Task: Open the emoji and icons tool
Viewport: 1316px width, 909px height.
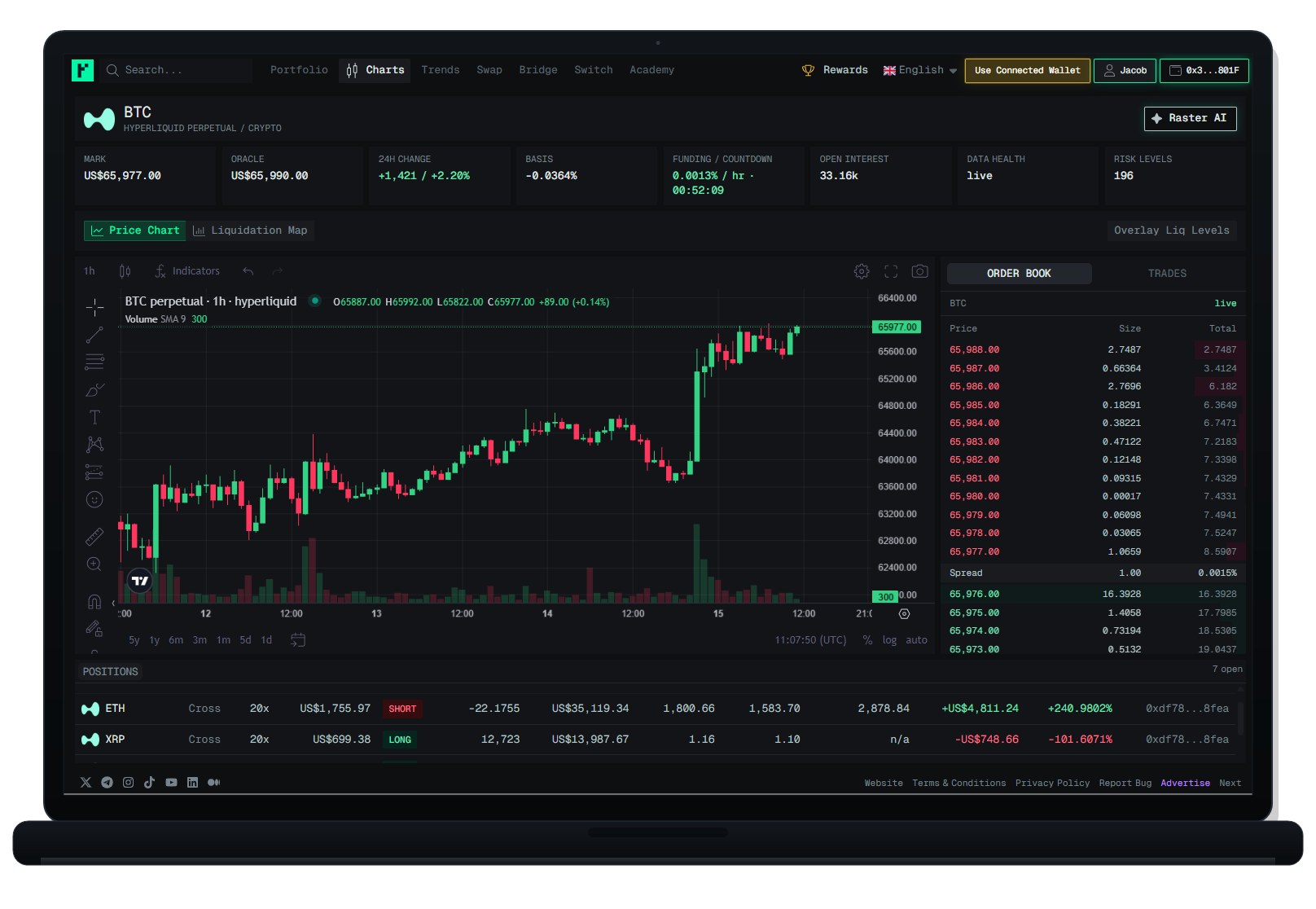Action: [x=94, y=499]
